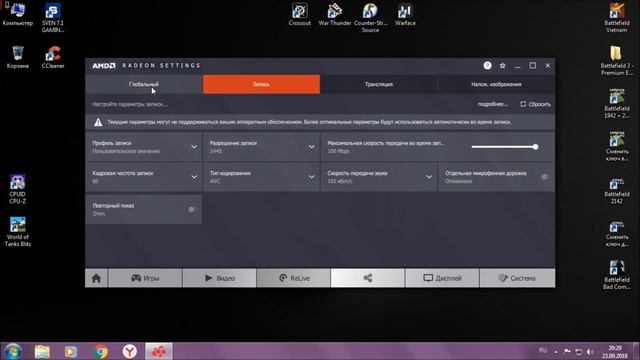The image size is (640, 360).
Task: Click the Radeon Settings taskbar button
Action: 159,351
